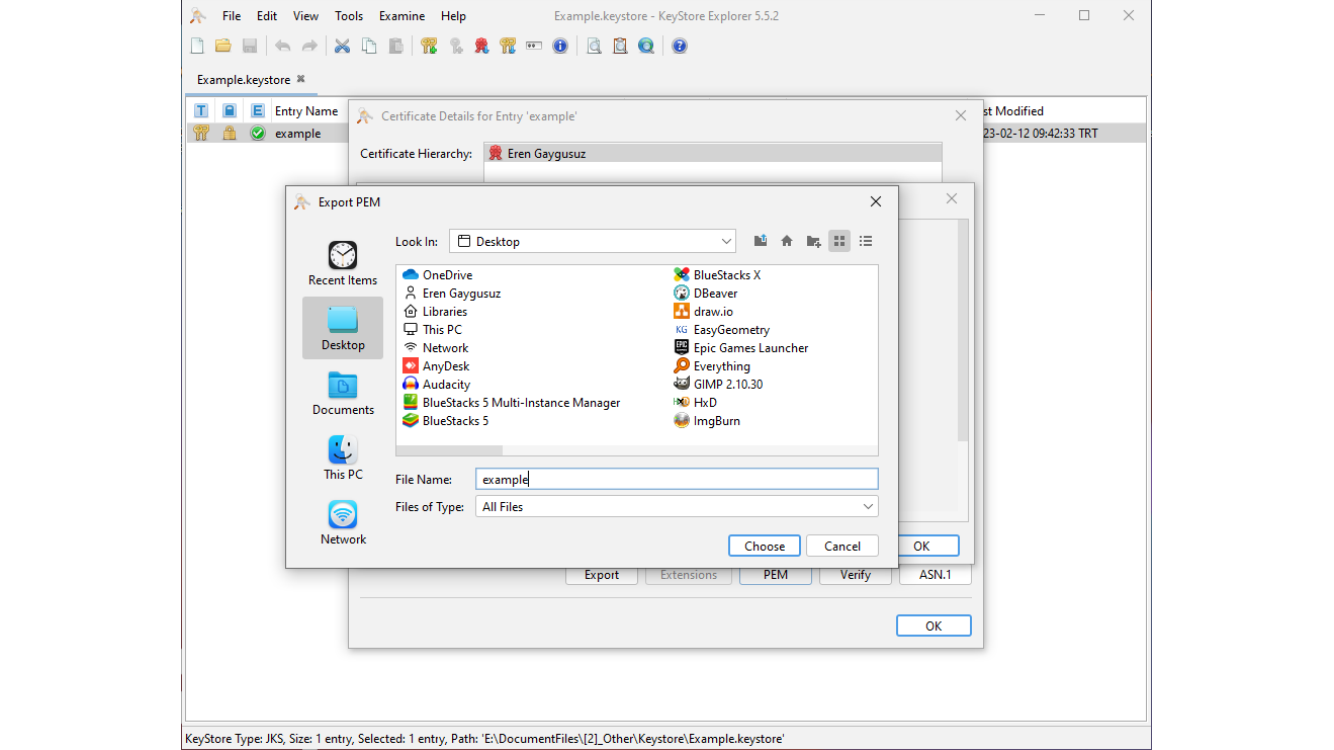Click the Import Key Pair icon
The height and width of the screenshot is (750, 1334).
tap(508, 46)
